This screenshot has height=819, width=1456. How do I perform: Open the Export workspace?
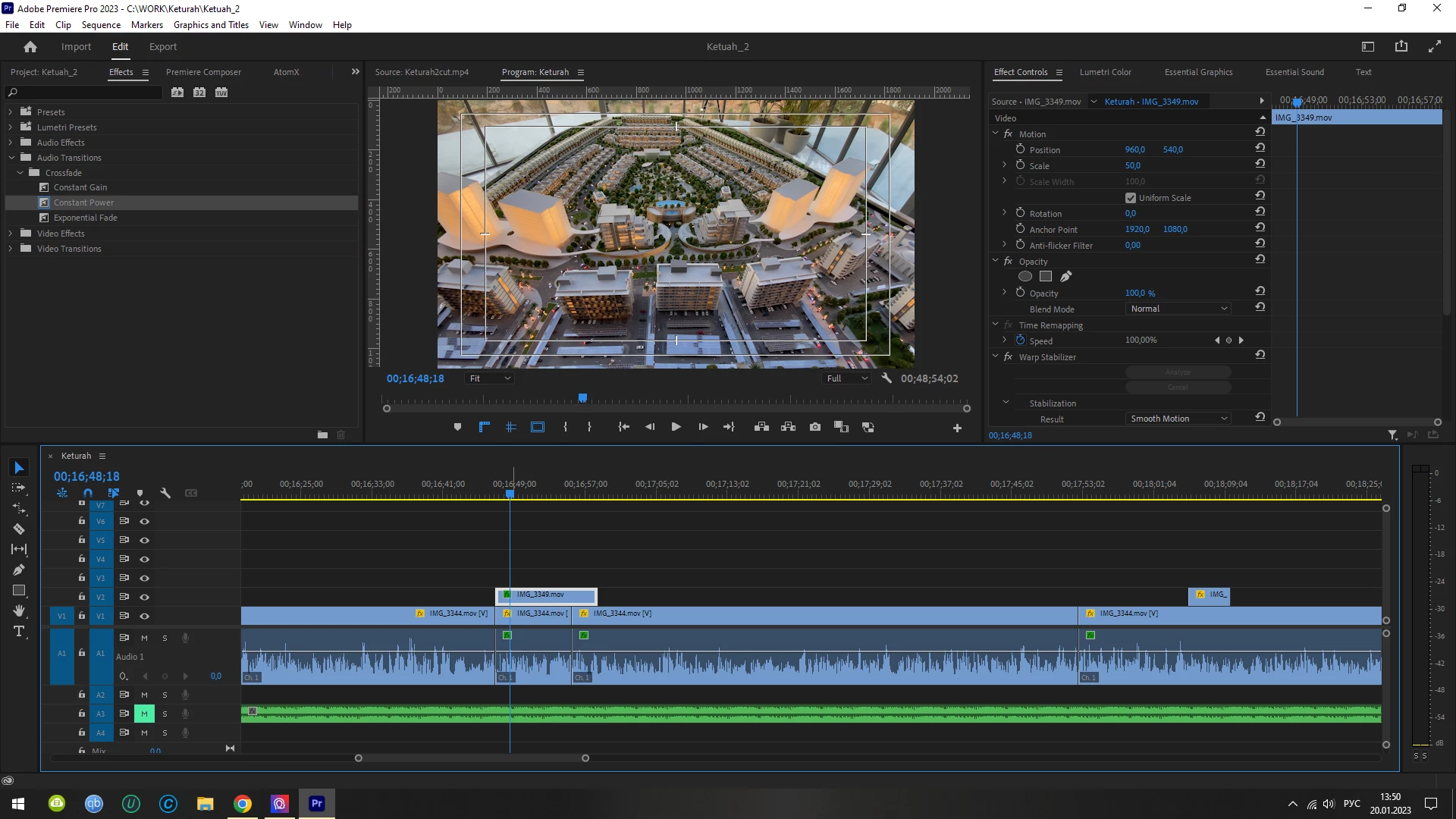click(163, 47)
